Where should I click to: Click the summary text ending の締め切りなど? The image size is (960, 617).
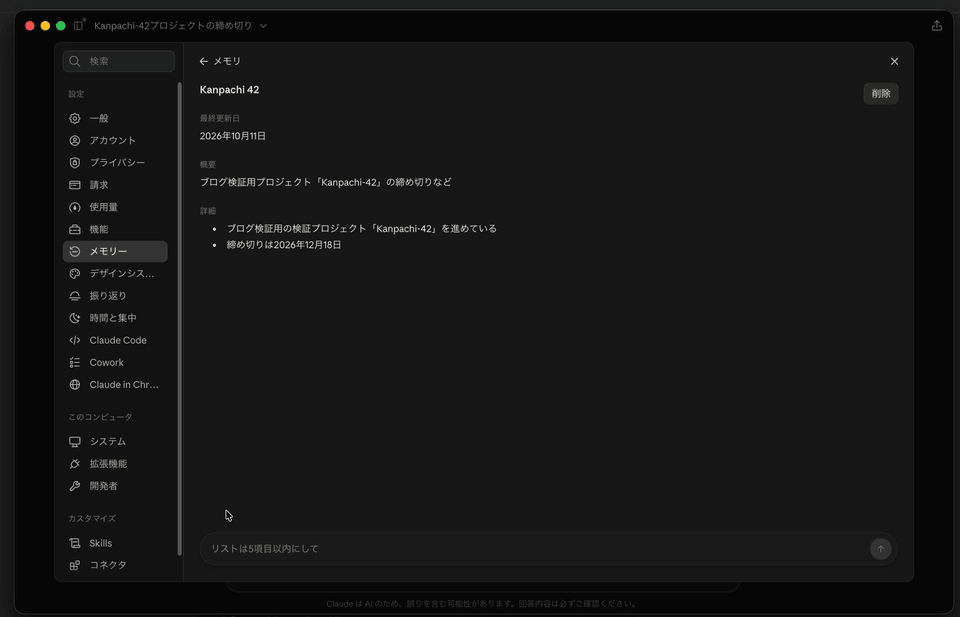tap(326, 182)
